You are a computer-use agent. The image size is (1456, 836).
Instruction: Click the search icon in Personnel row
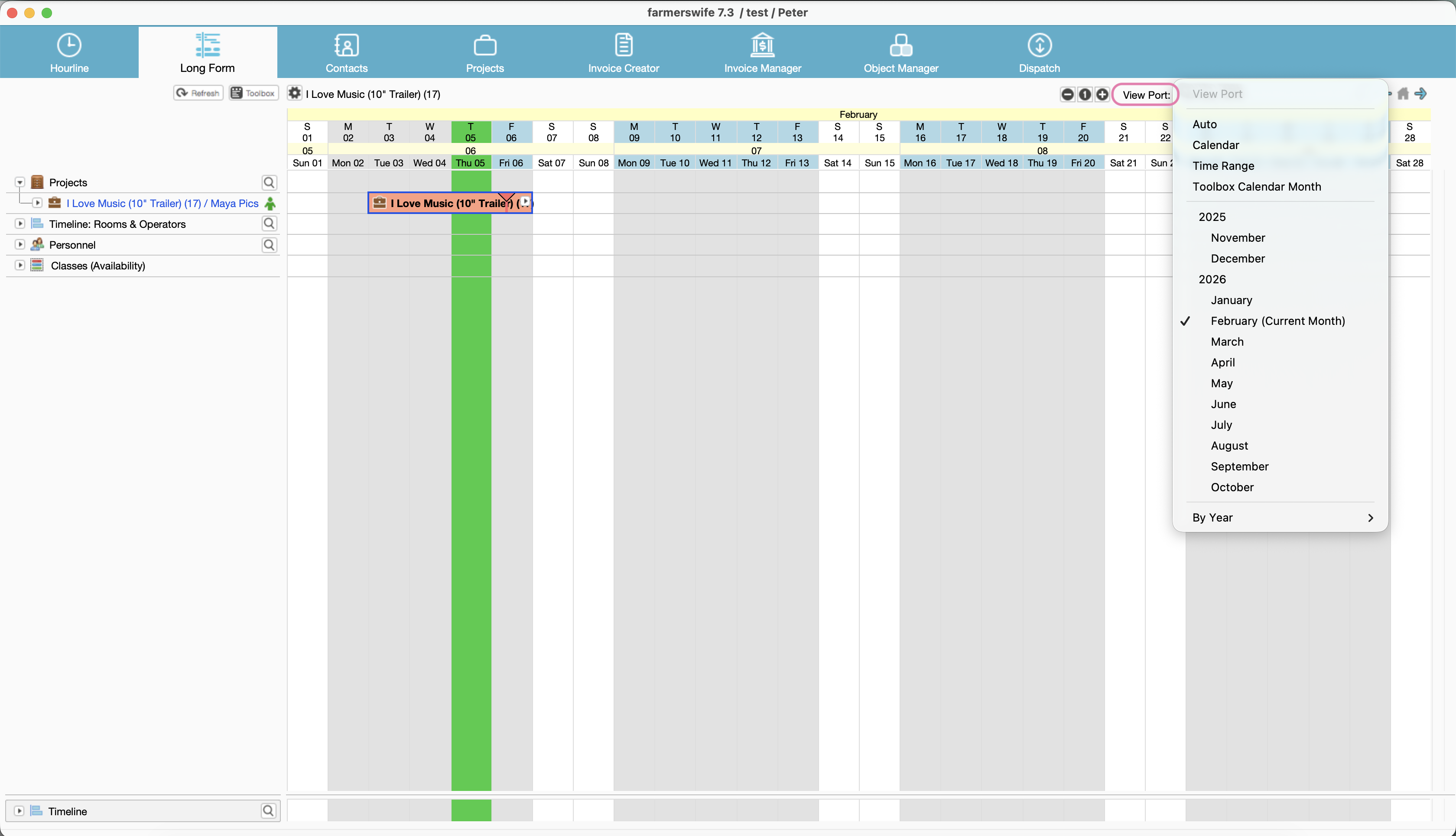coord(269,245)
